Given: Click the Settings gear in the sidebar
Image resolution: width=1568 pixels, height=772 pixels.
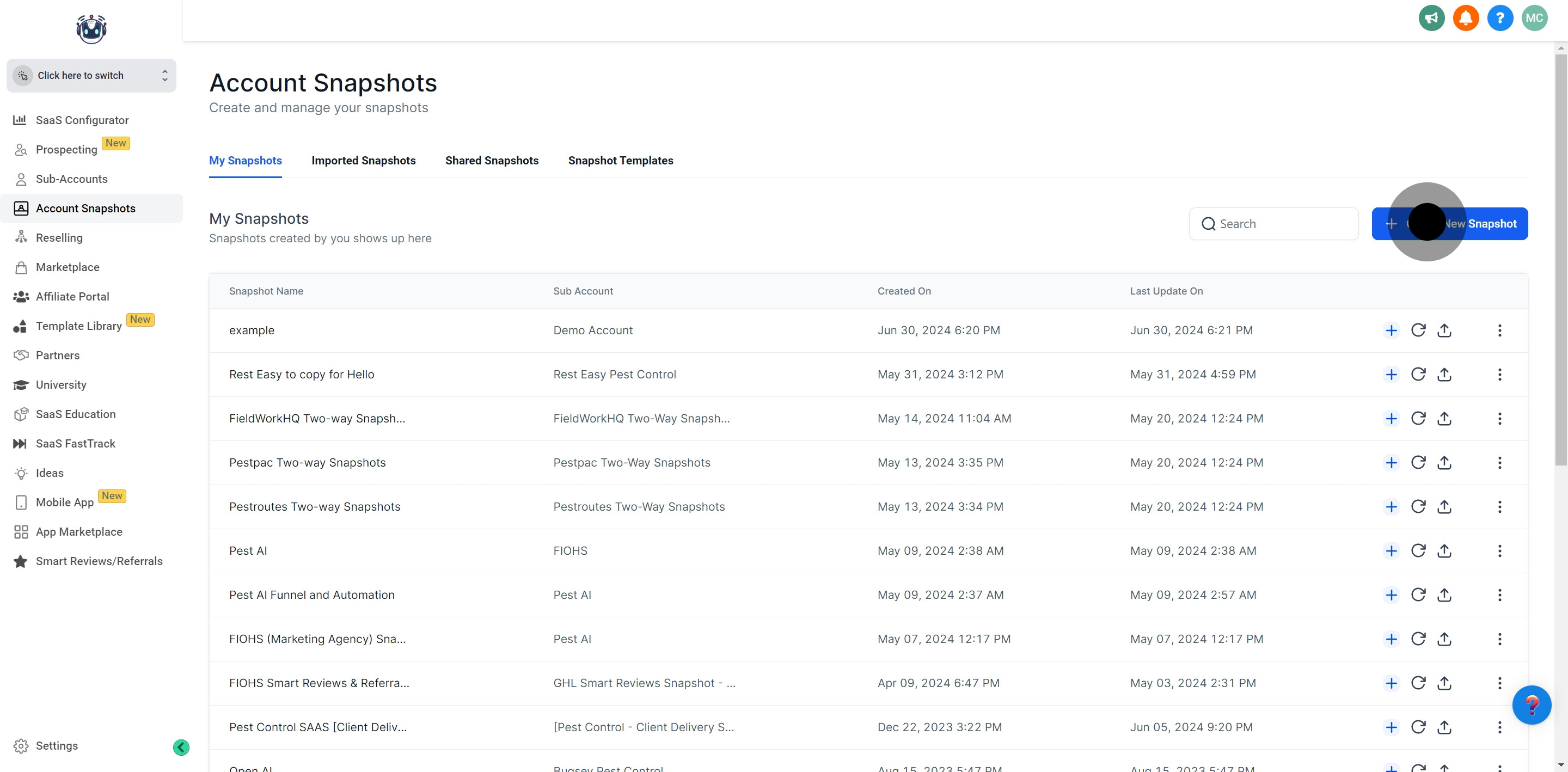Looking at the screenshot, I should pyautogui.click(x=21, y=746).
